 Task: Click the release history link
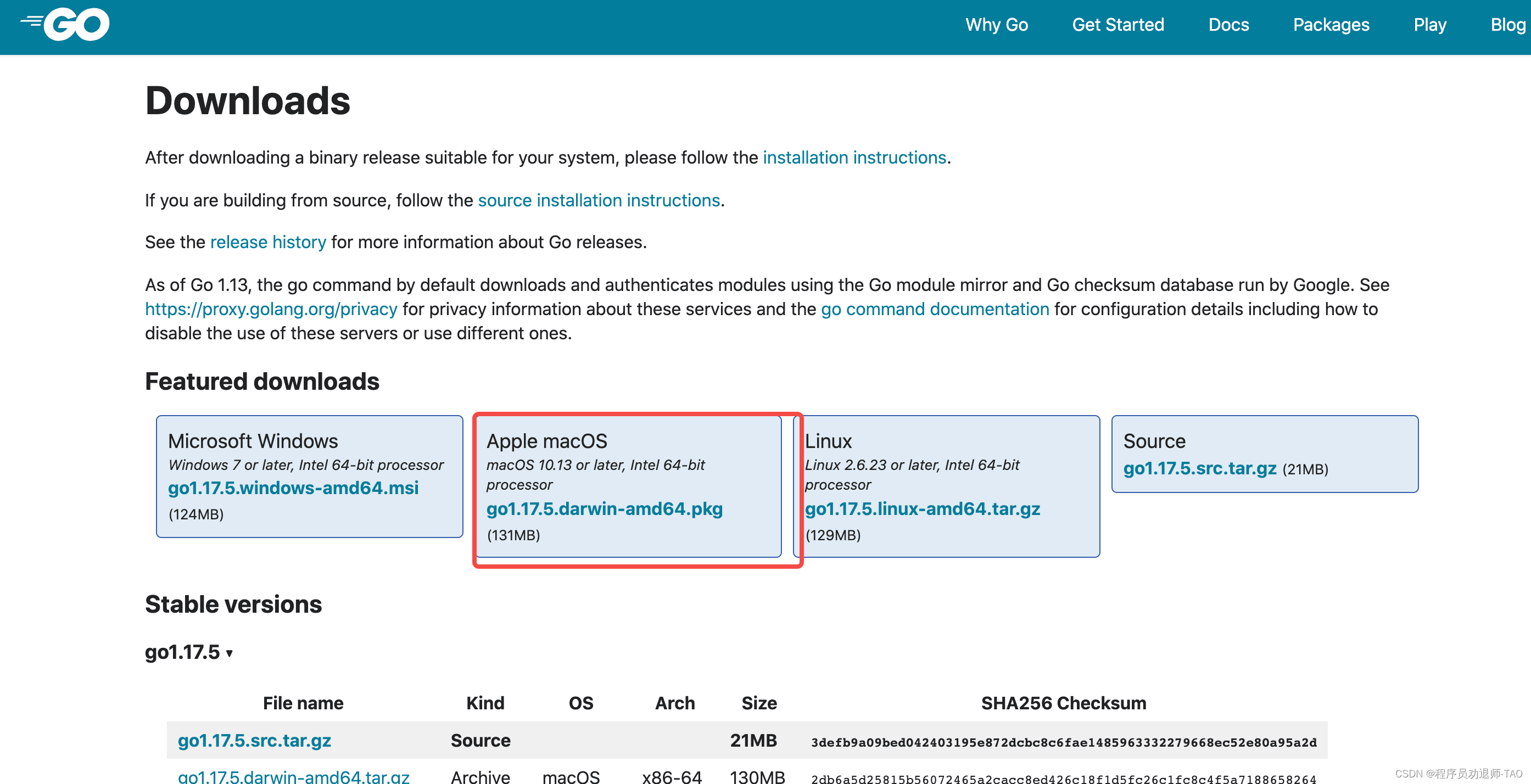point(268,243)
